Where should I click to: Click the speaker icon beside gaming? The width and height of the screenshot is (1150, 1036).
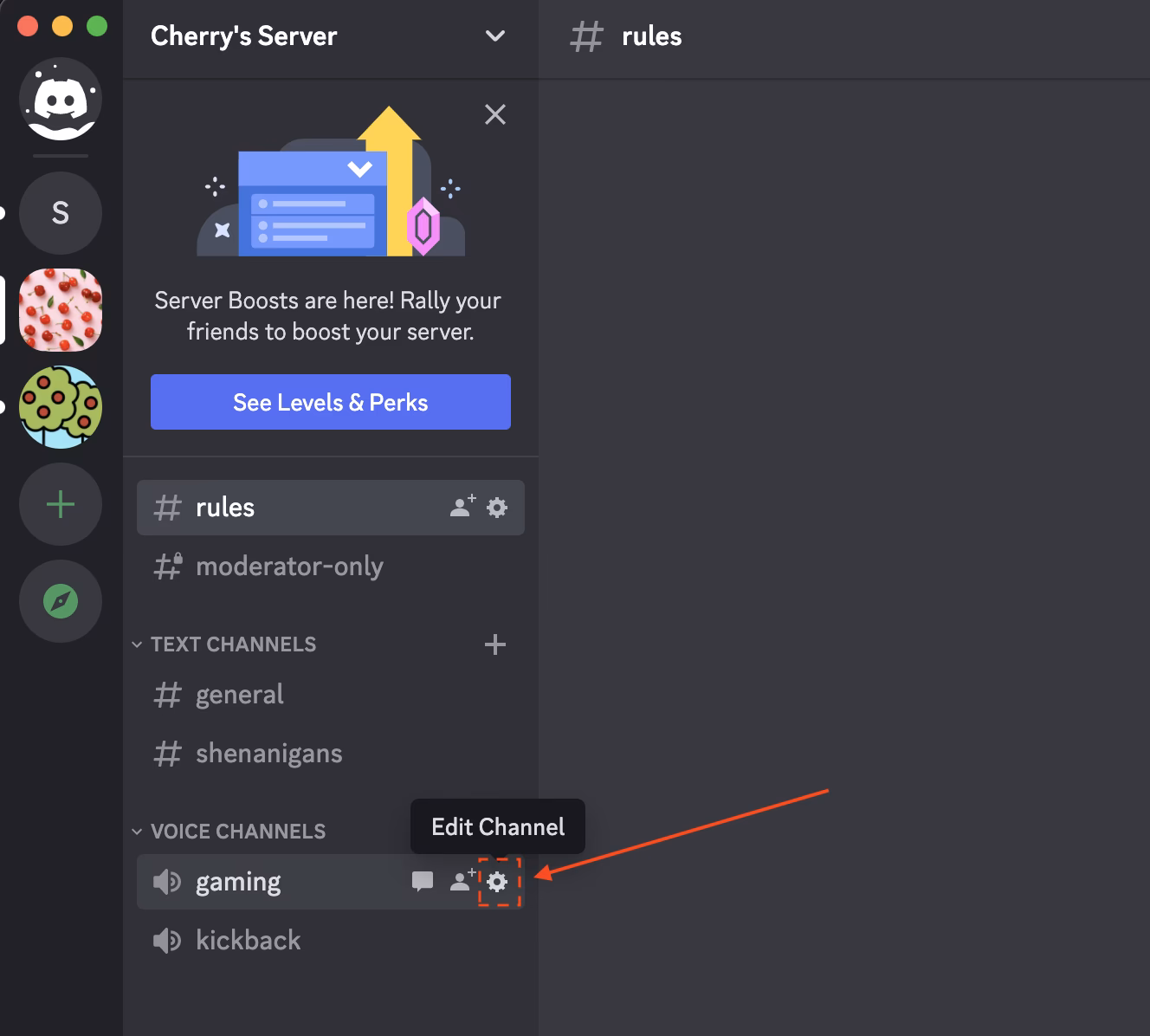(x=167, y=882)
